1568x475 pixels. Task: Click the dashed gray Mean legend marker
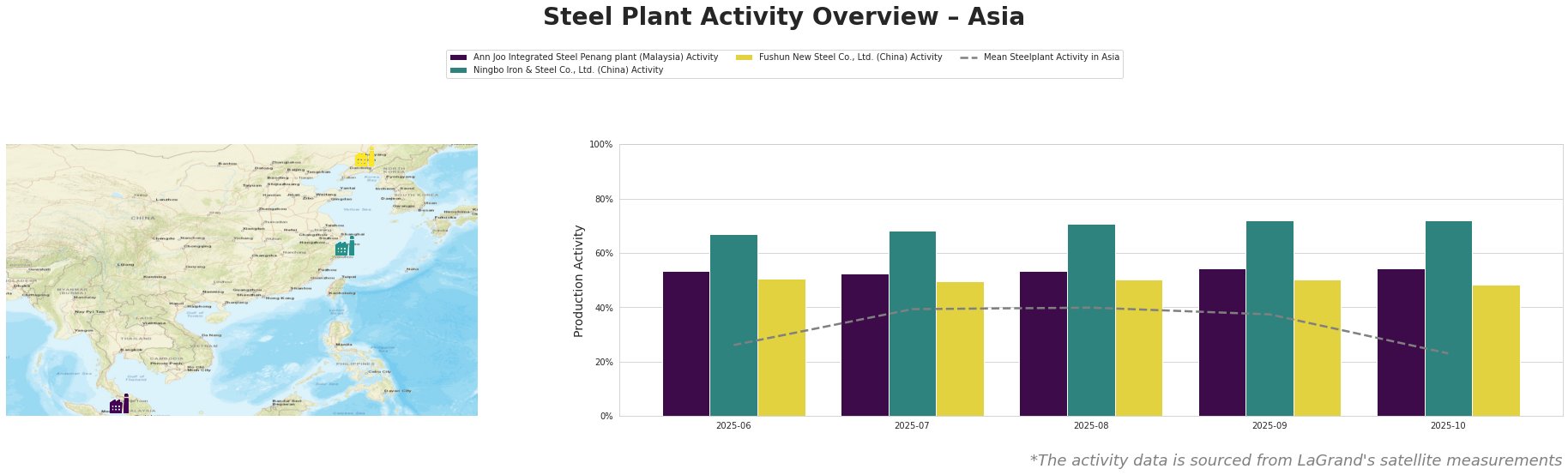(968, 57)
